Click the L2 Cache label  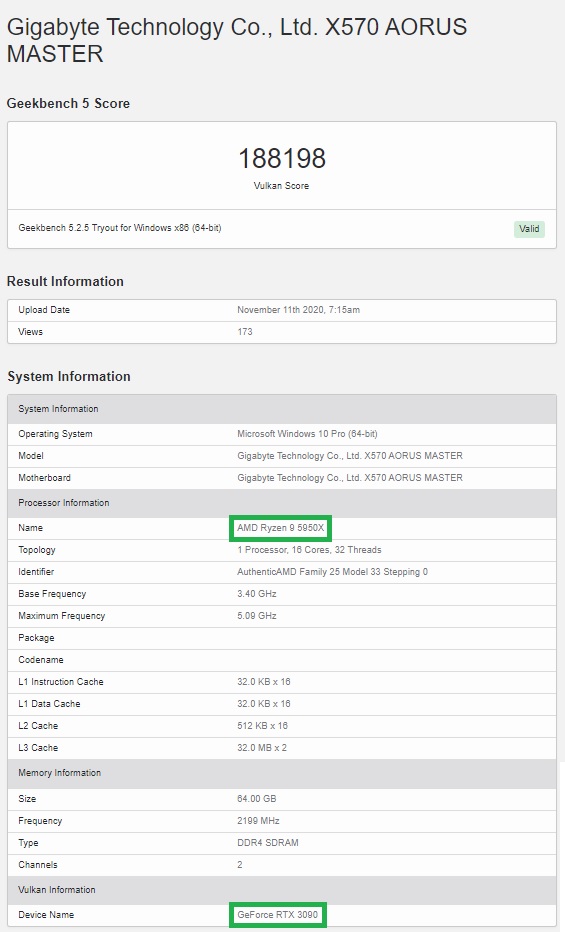coord(38,727)
